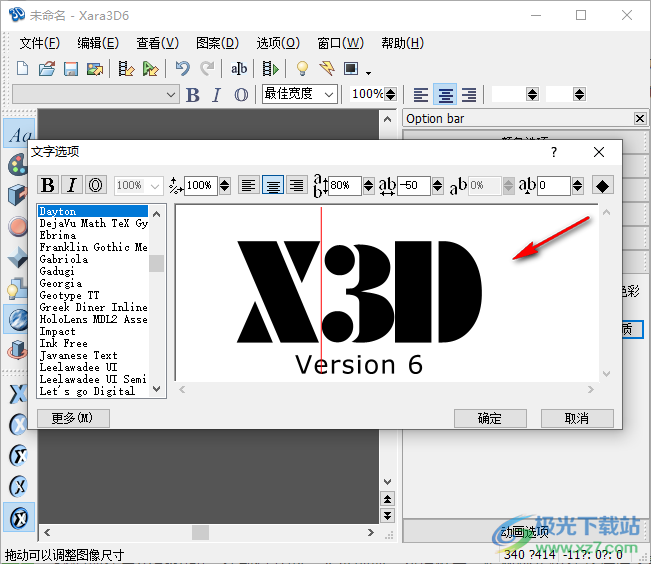
Task: Select the Ebrima font in list
Action: point(58,235)
